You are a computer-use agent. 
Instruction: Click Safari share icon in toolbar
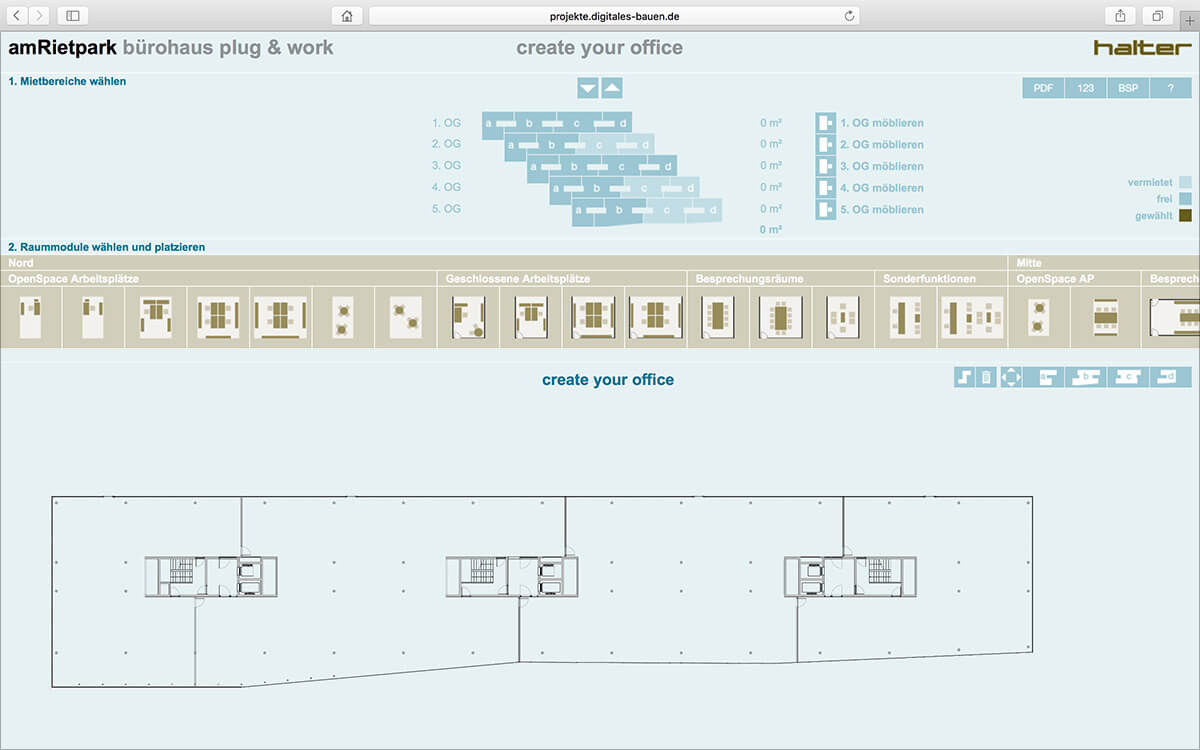click(x=1119, y=16)
